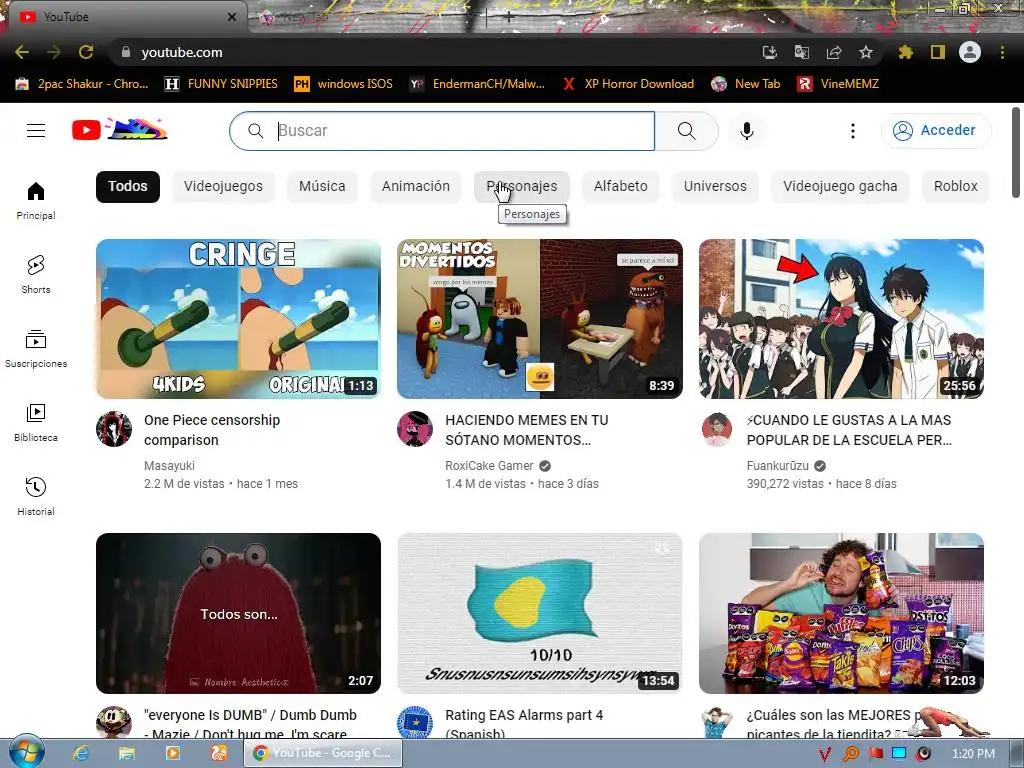Select the Todos filter chip

click(x=128, y=186)
